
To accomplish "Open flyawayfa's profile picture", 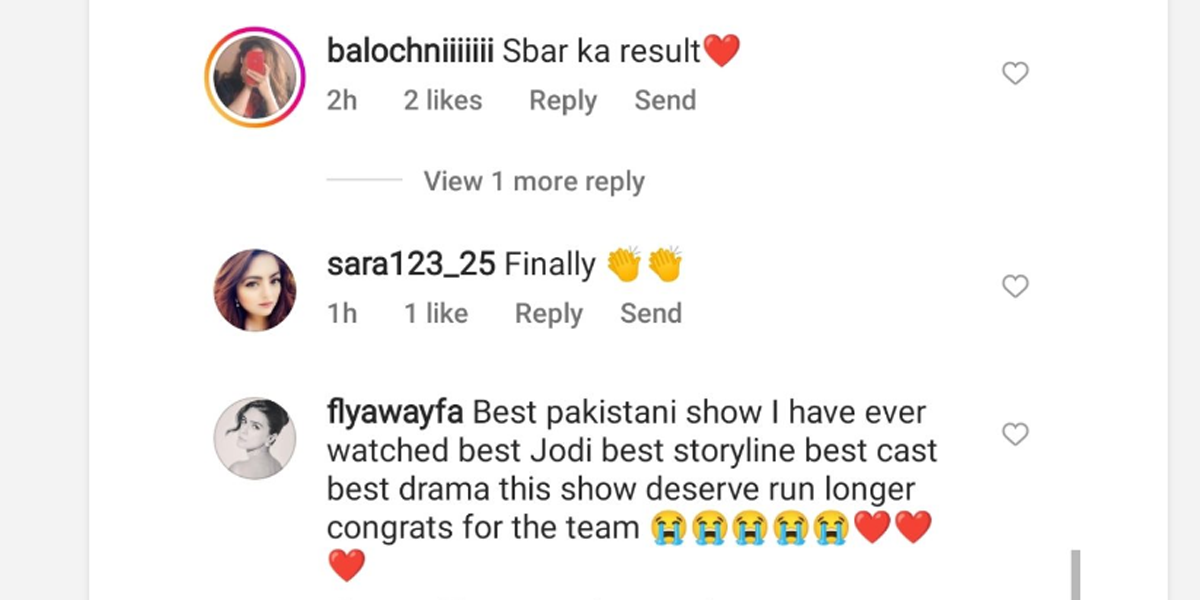I will 254,439.
